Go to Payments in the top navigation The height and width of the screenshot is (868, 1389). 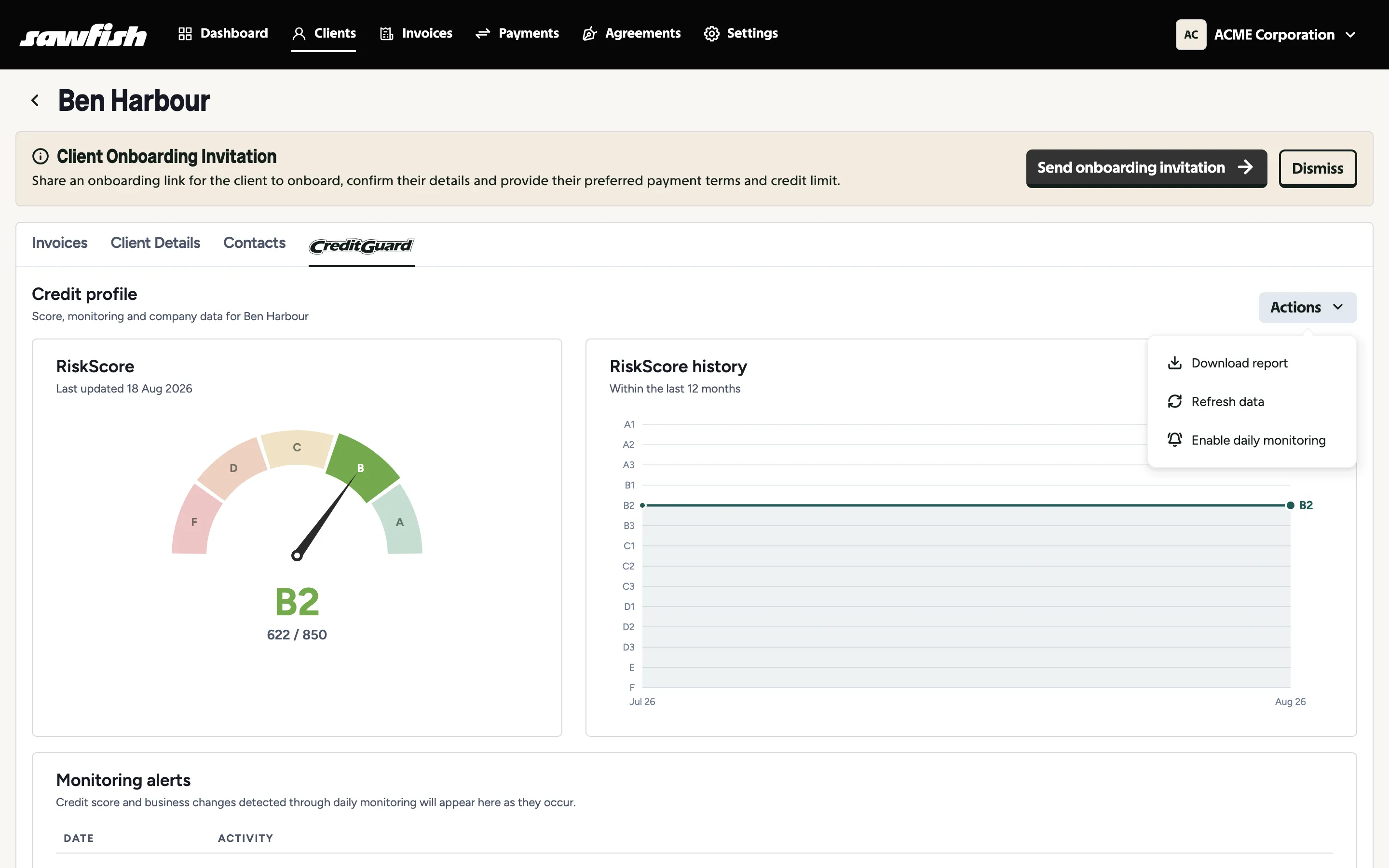click(x=517, y=33)
